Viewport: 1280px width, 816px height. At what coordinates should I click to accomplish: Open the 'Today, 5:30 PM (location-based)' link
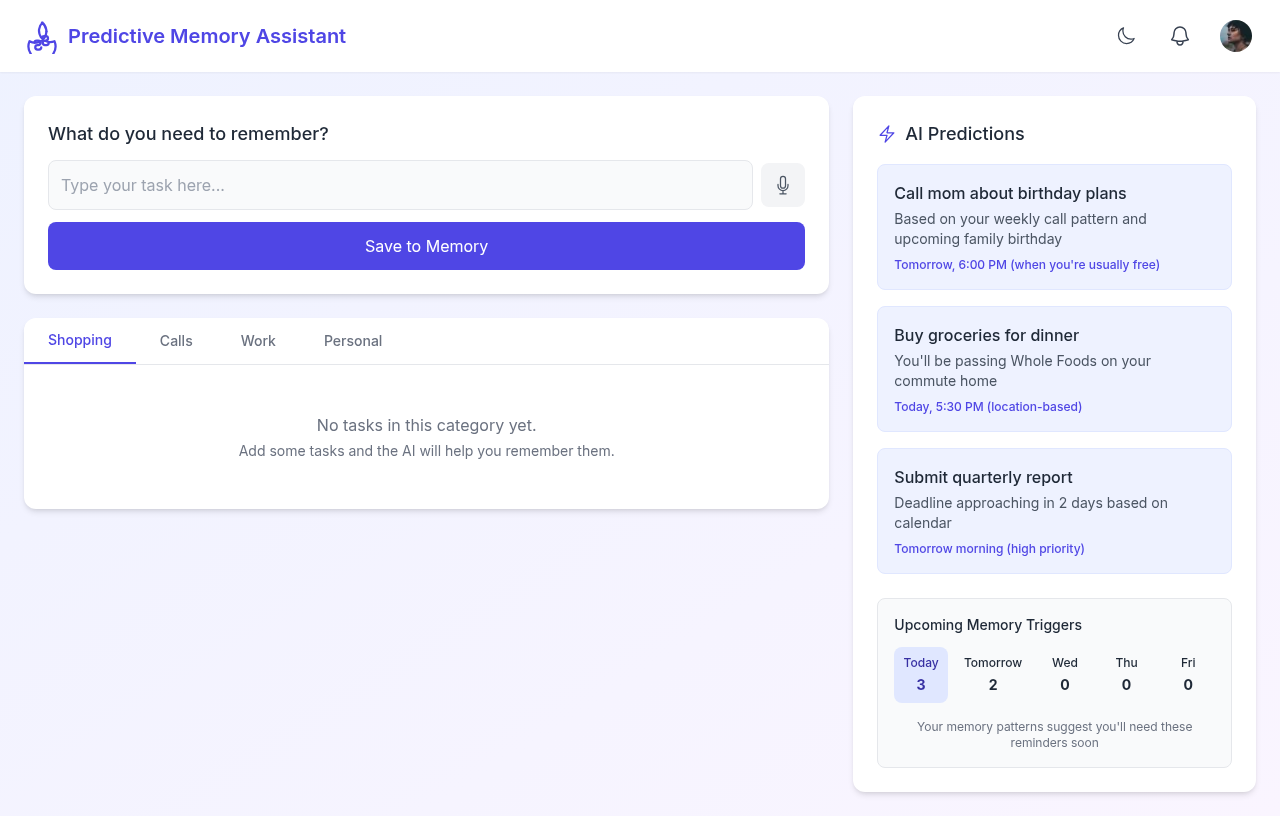point(988,406)
